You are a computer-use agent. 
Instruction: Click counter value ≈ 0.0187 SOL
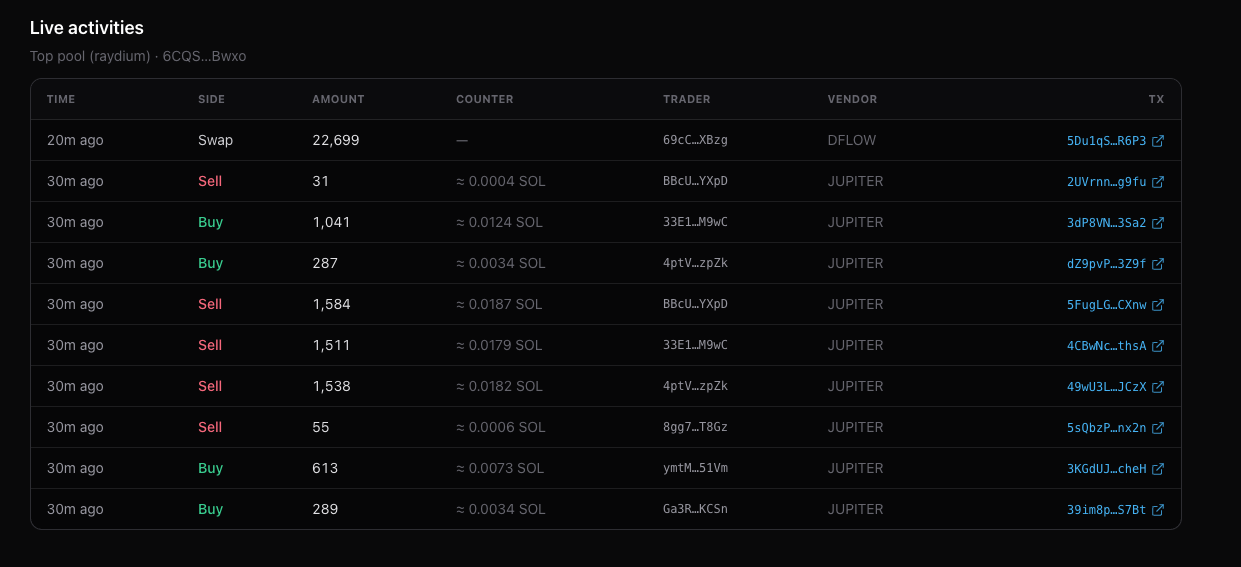click(499, 304)
